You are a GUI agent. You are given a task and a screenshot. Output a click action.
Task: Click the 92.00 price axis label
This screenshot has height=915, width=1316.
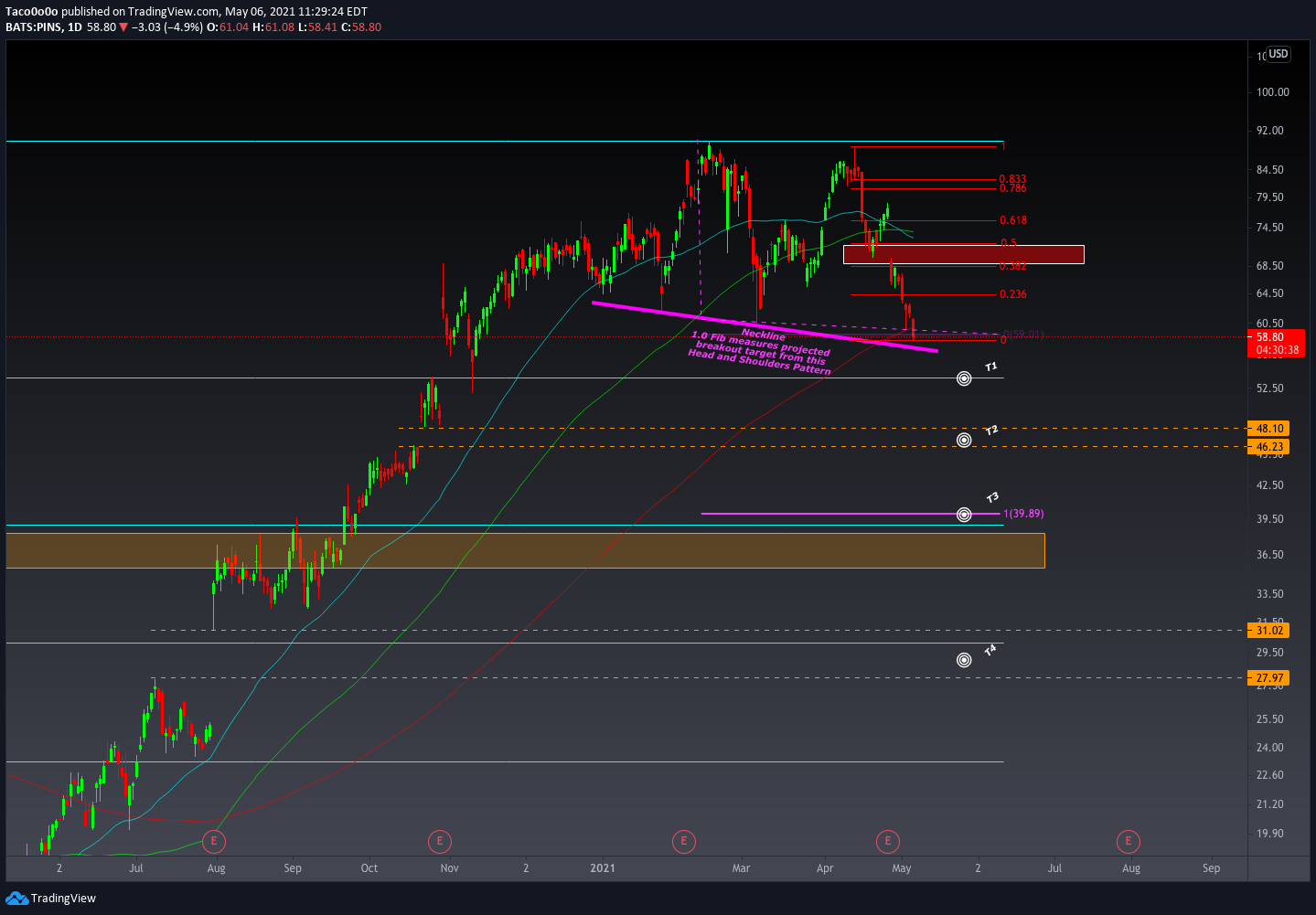(1270, 131)
